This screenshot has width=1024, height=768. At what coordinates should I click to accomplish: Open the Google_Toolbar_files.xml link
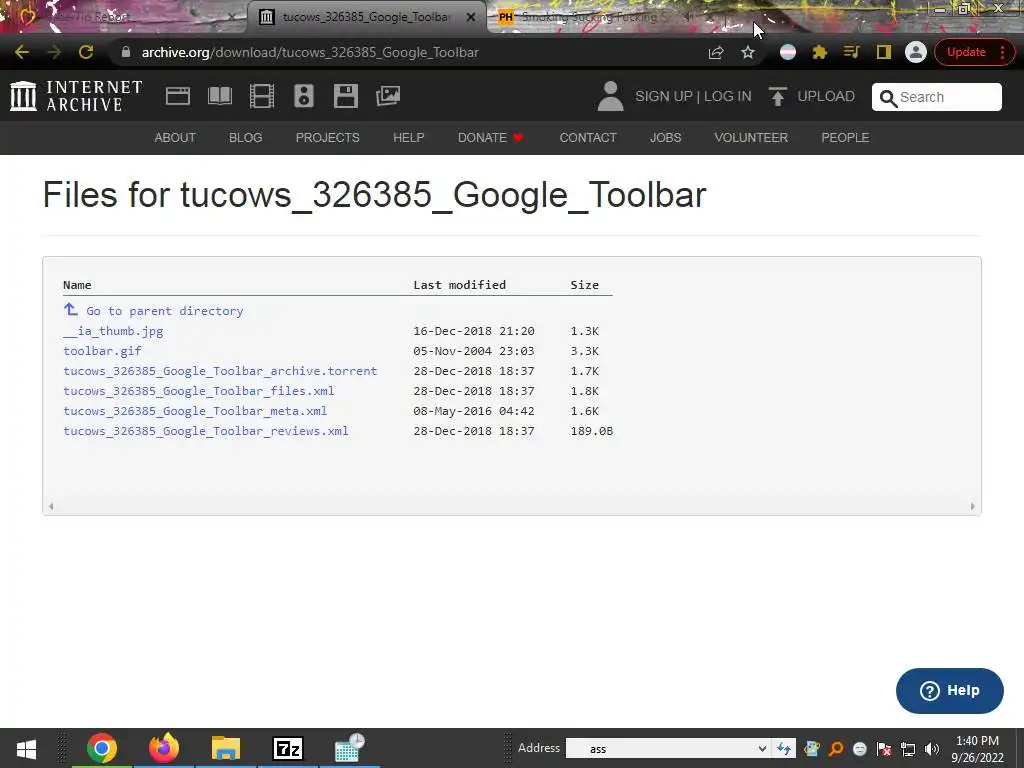click(x=199, y=391)
